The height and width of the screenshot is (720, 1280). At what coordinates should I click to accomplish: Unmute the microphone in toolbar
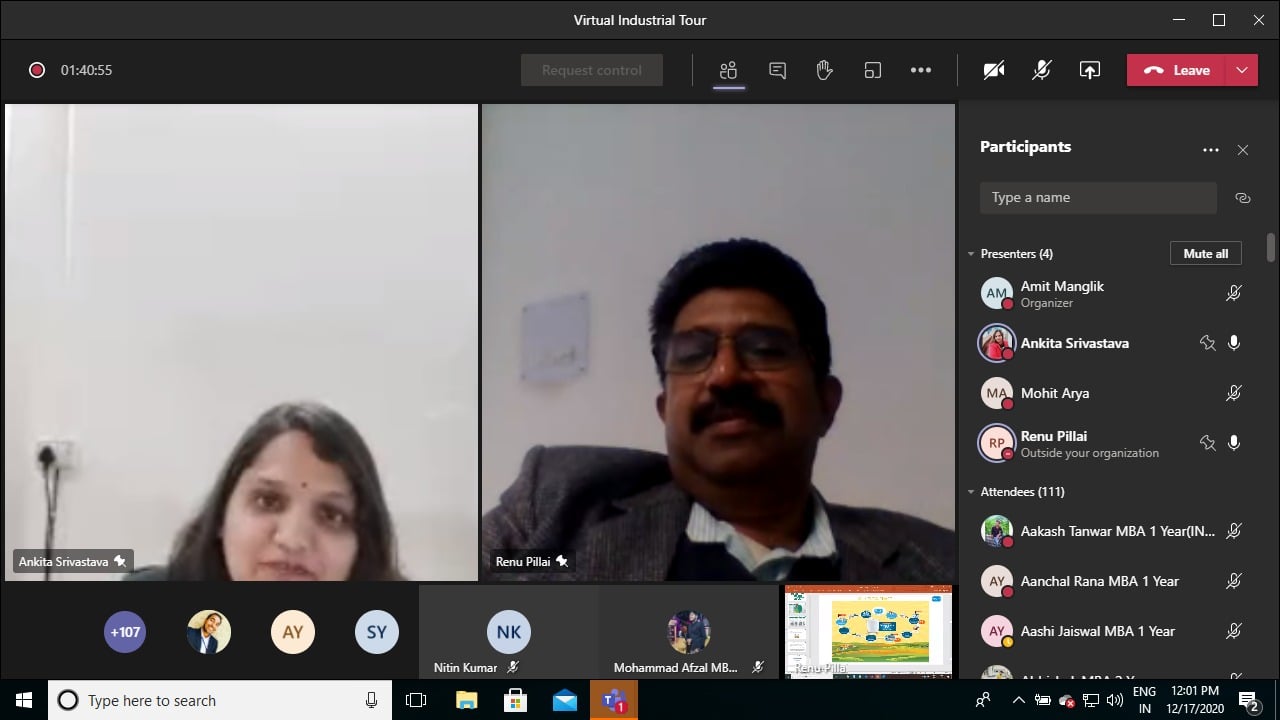(x=1042, y=70)
